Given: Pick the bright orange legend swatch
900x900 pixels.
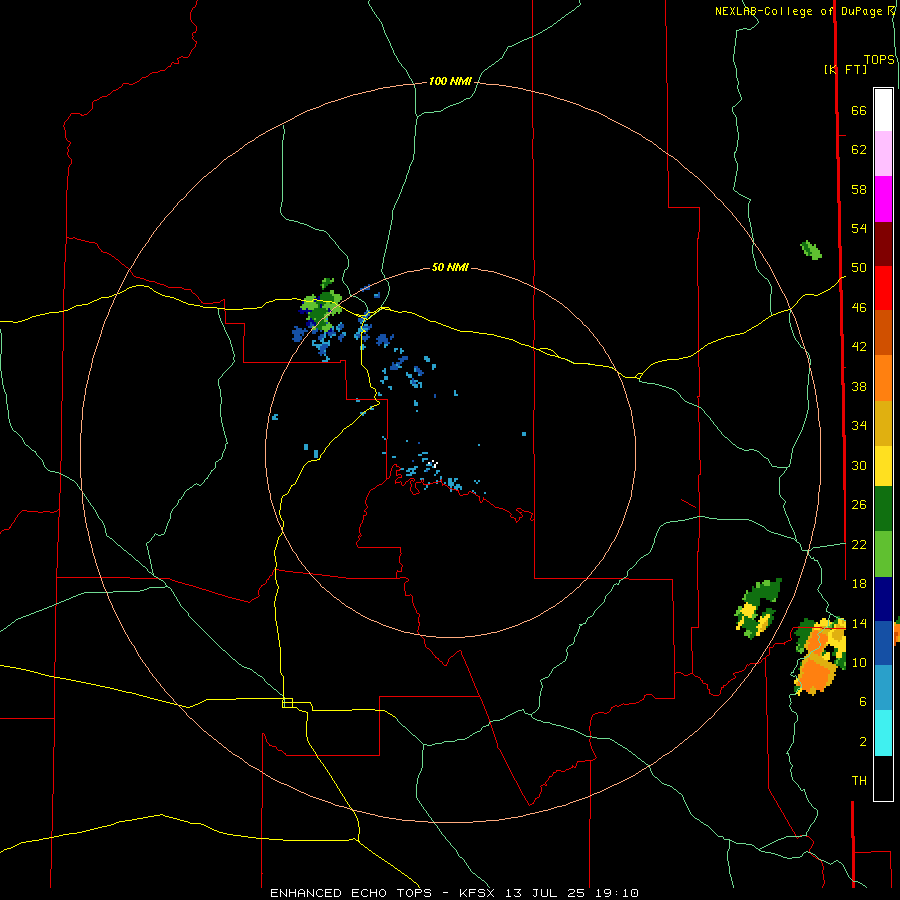Looking at the screenshot, I should [883, 378].
